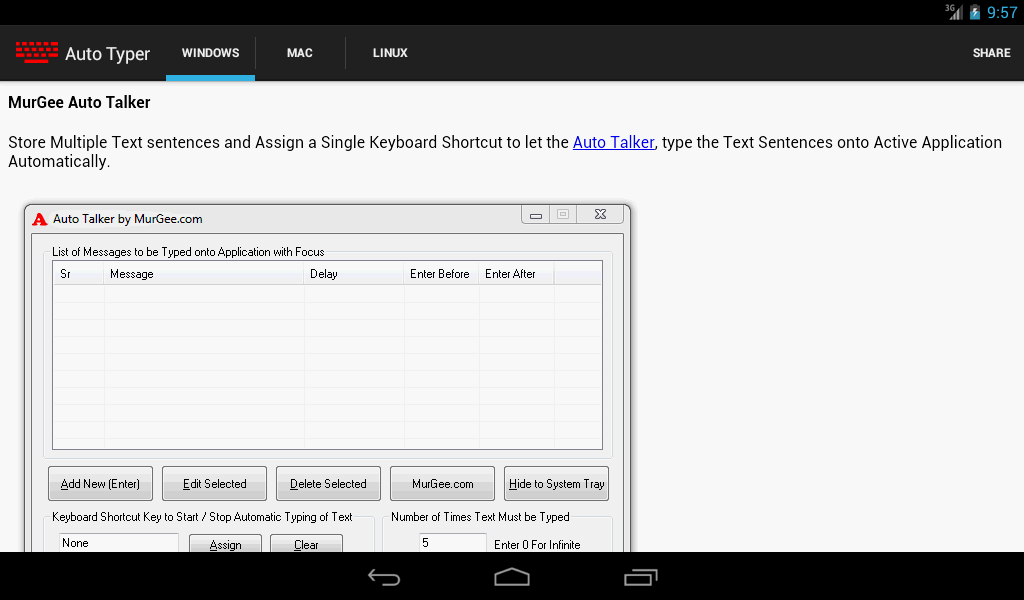Tap the Auto Typer red keyboard logo

click(x=37, y=52)
